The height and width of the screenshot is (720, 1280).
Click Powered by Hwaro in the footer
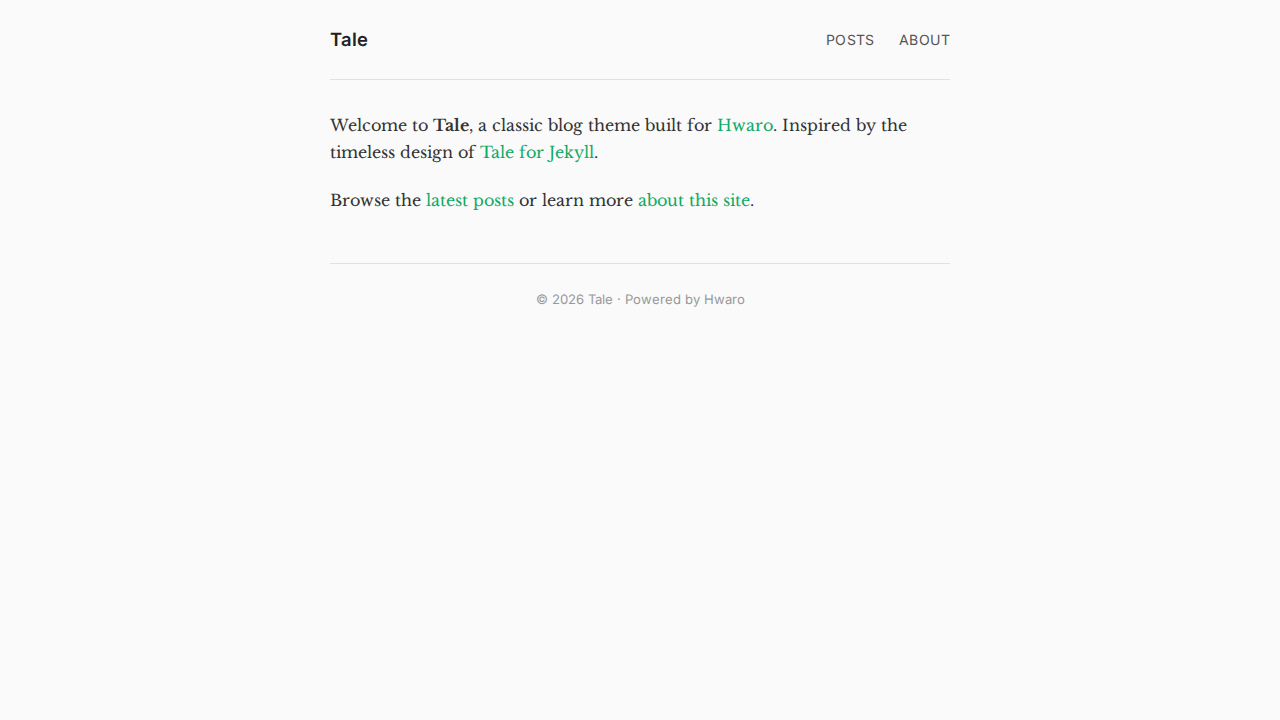[x=724, y=299]
